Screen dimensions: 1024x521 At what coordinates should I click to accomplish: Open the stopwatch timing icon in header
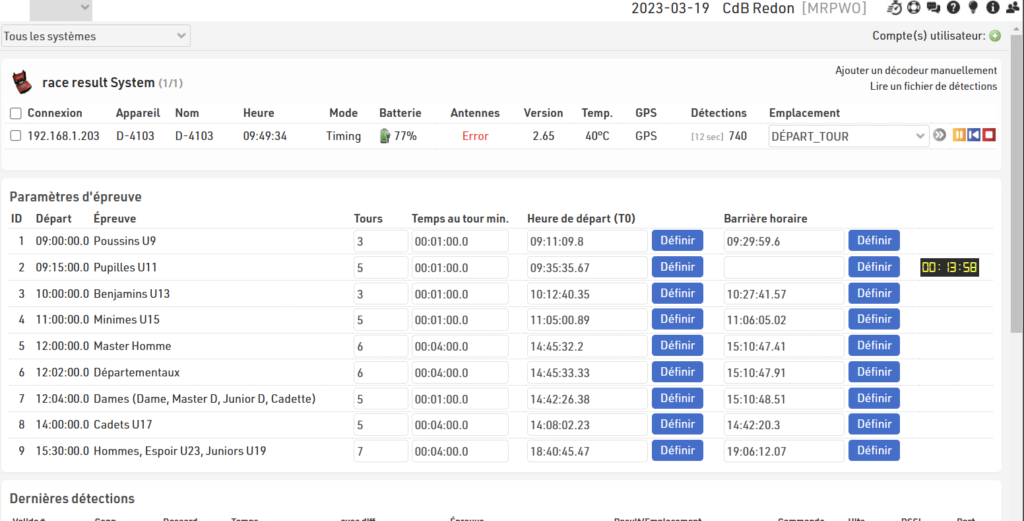[x=895, y=8]
